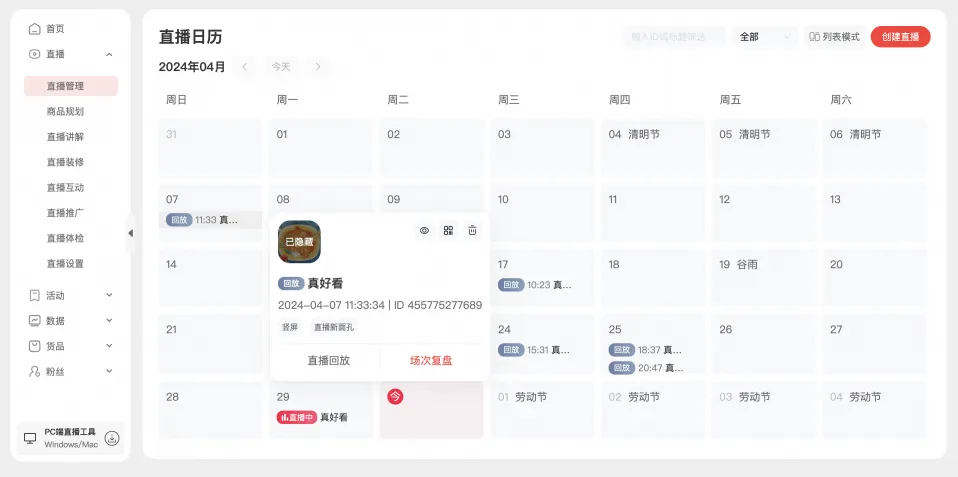This screenshot has height=477, width=958.
Task: Open 直播回放 in the popup
Action: (329, 360)
